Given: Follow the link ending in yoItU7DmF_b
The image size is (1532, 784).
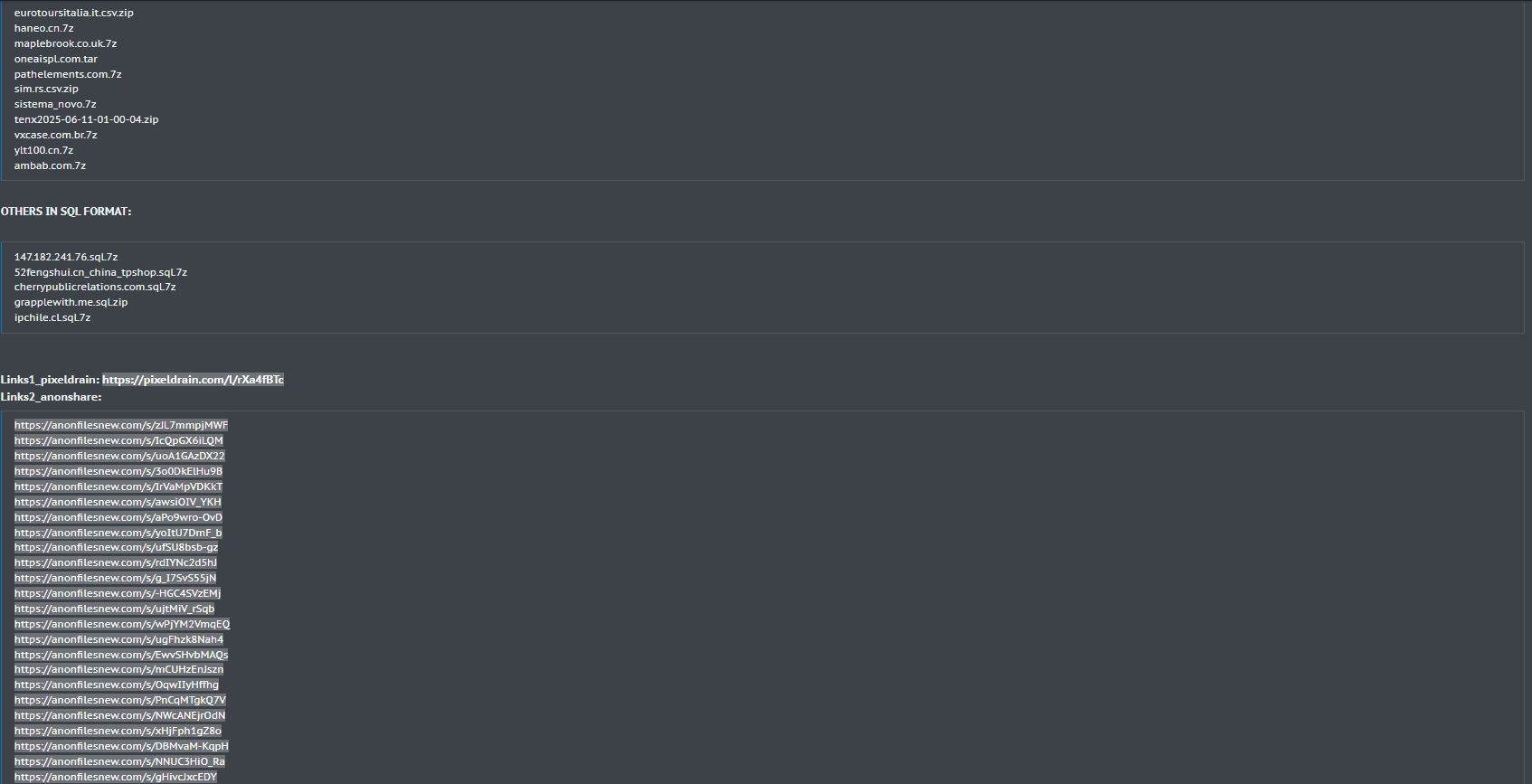Looking at the screenshot, I should (x=118, y=533).
